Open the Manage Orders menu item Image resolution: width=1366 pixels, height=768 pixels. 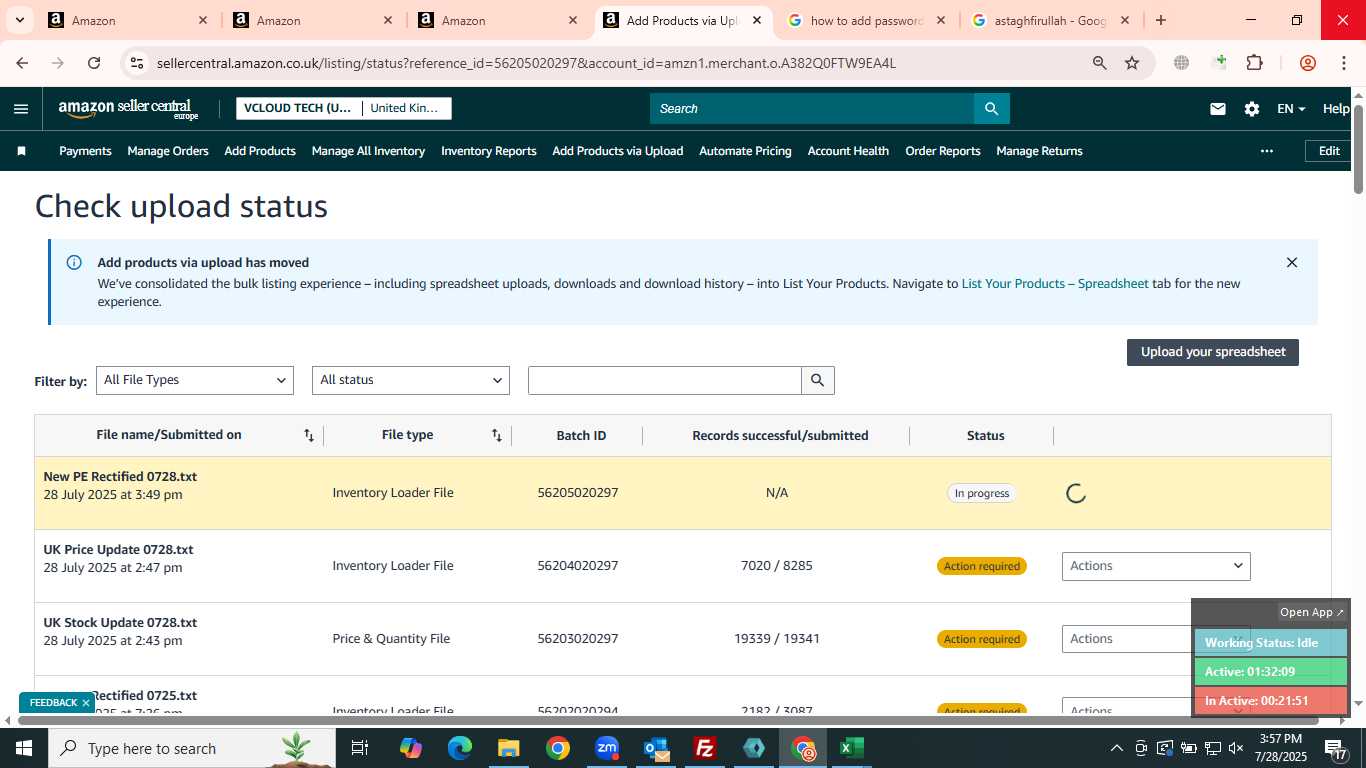[168, 151]
